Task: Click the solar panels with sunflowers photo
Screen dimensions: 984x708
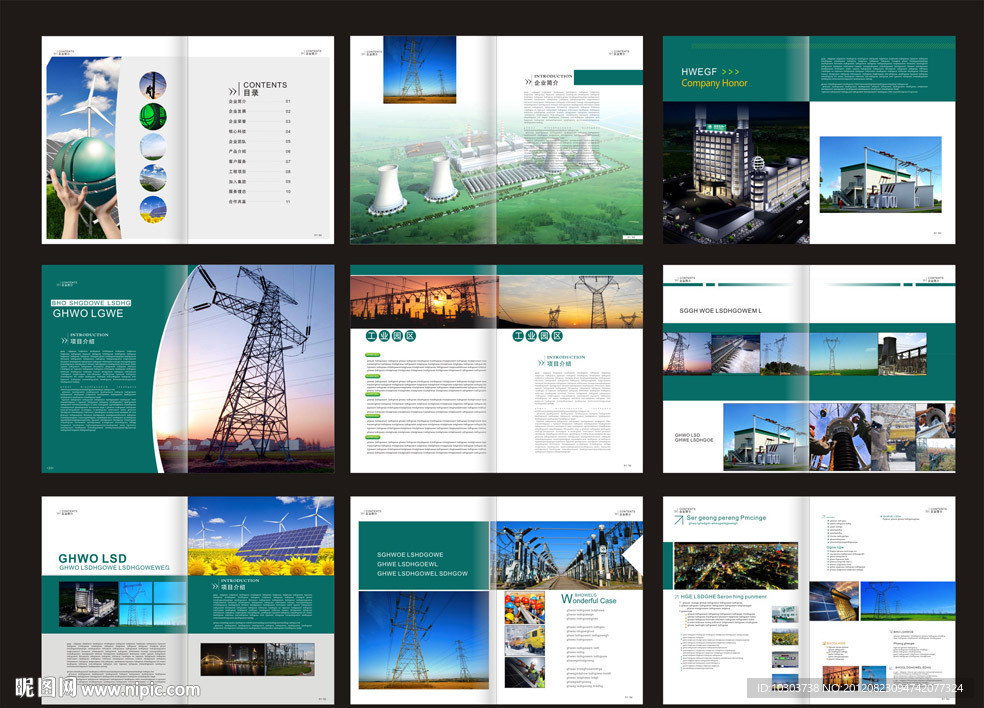Action: (260, 535)
